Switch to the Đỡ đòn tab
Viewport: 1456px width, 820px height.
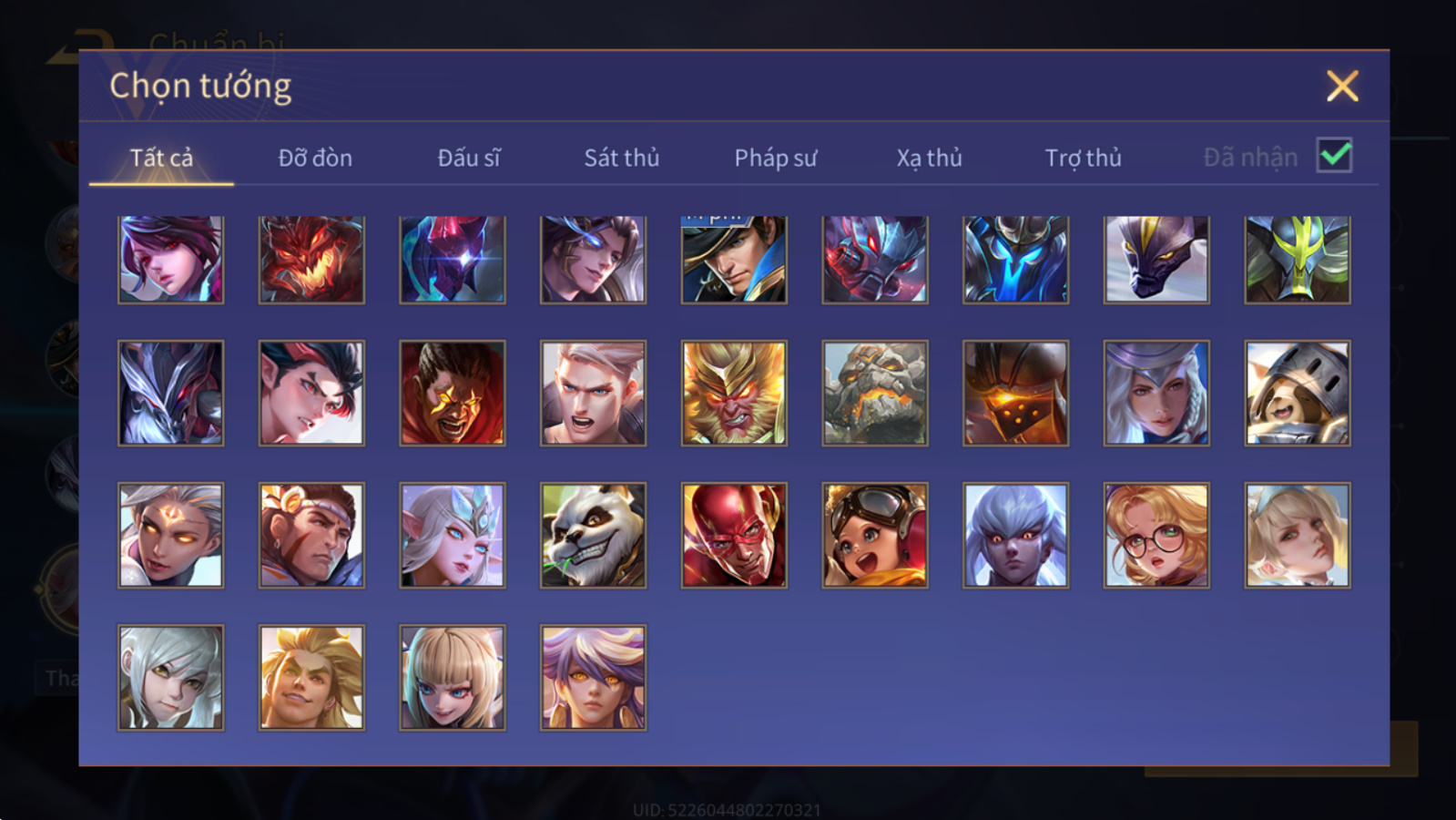[315, 158]
